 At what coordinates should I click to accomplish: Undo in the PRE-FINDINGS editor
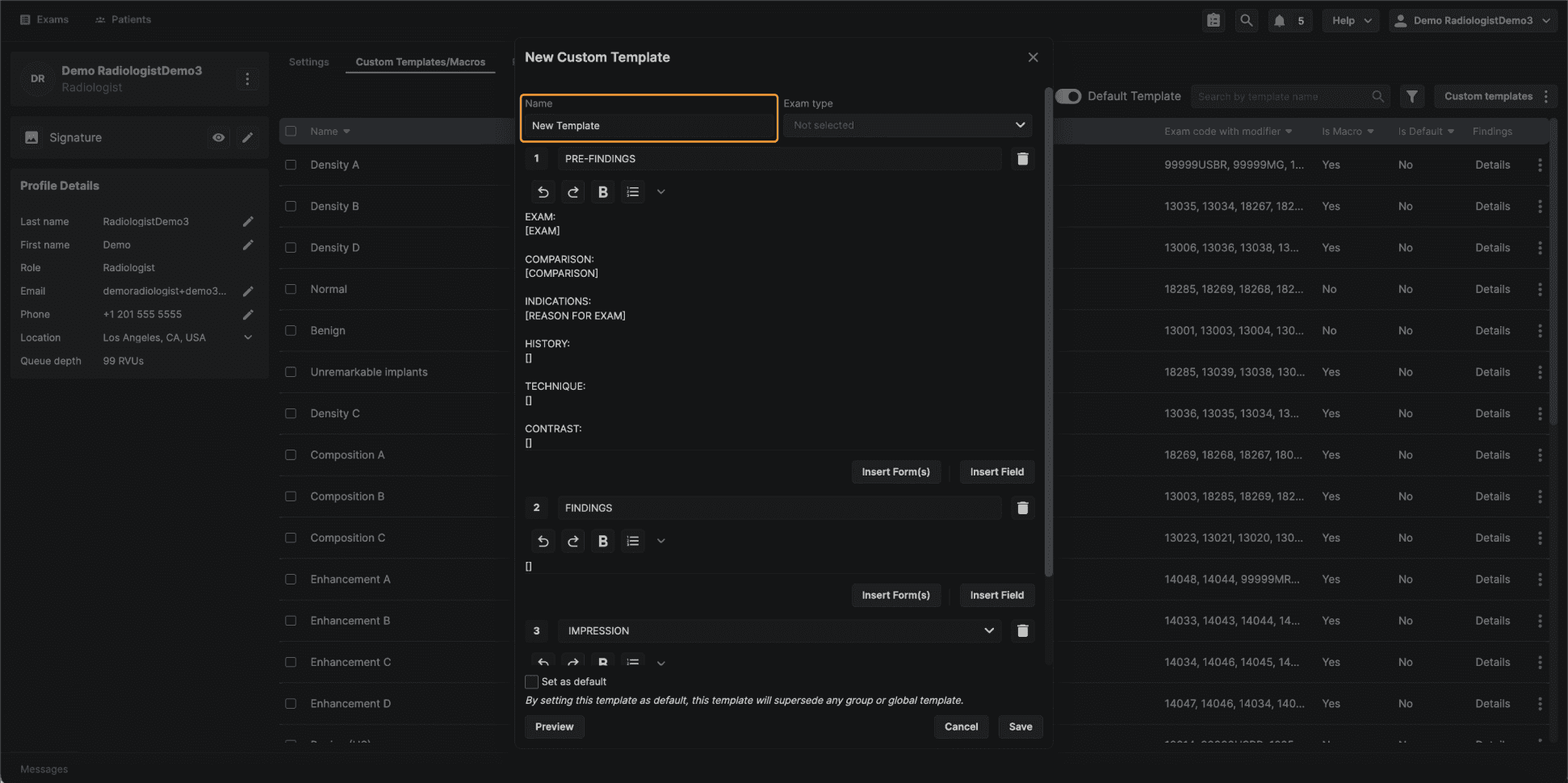(543, 192)
